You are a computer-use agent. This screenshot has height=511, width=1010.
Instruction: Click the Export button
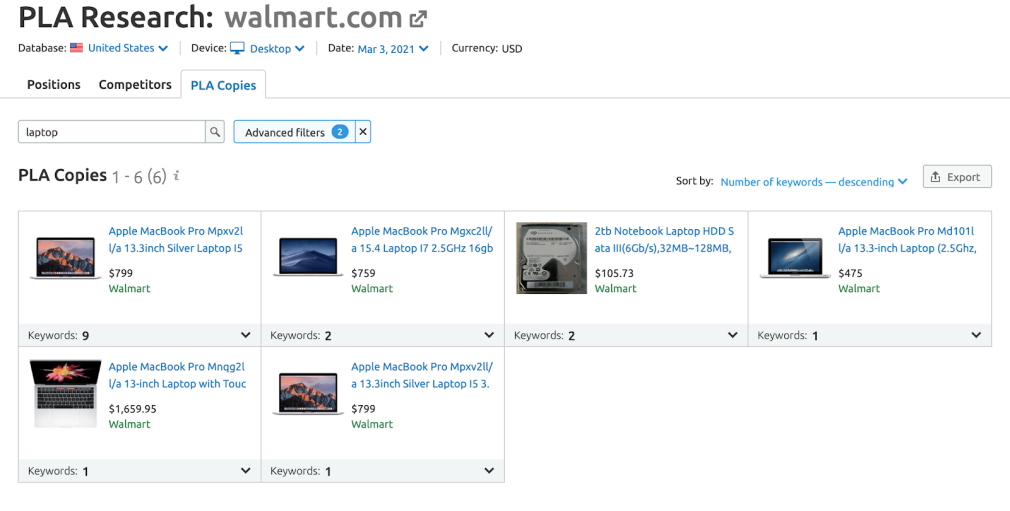tap(956, 177)
